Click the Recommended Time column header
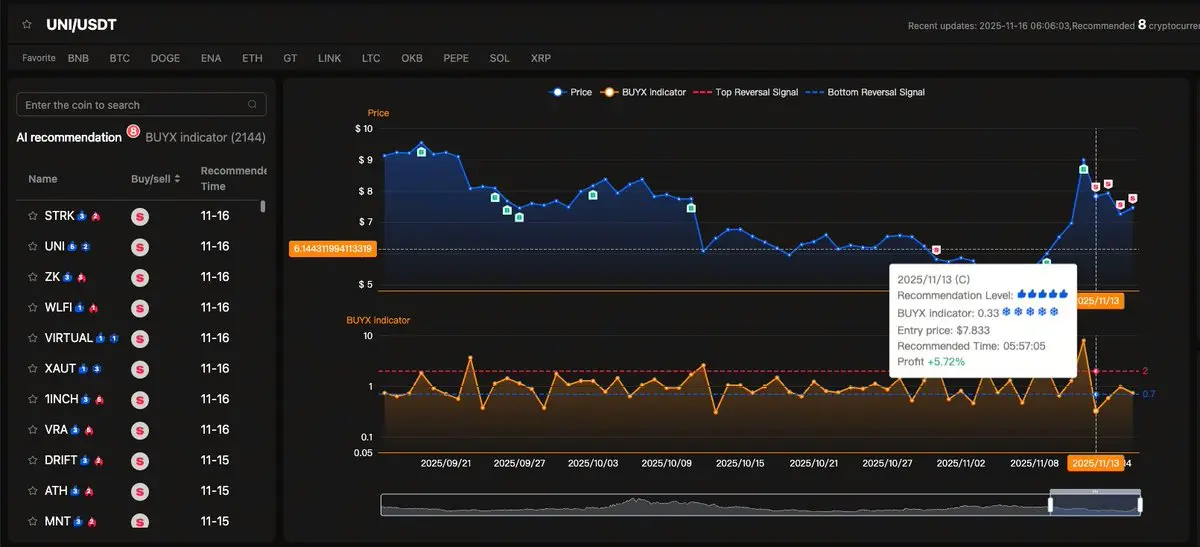This screenshot has height=547, width=1200. (x=233, y=179)
